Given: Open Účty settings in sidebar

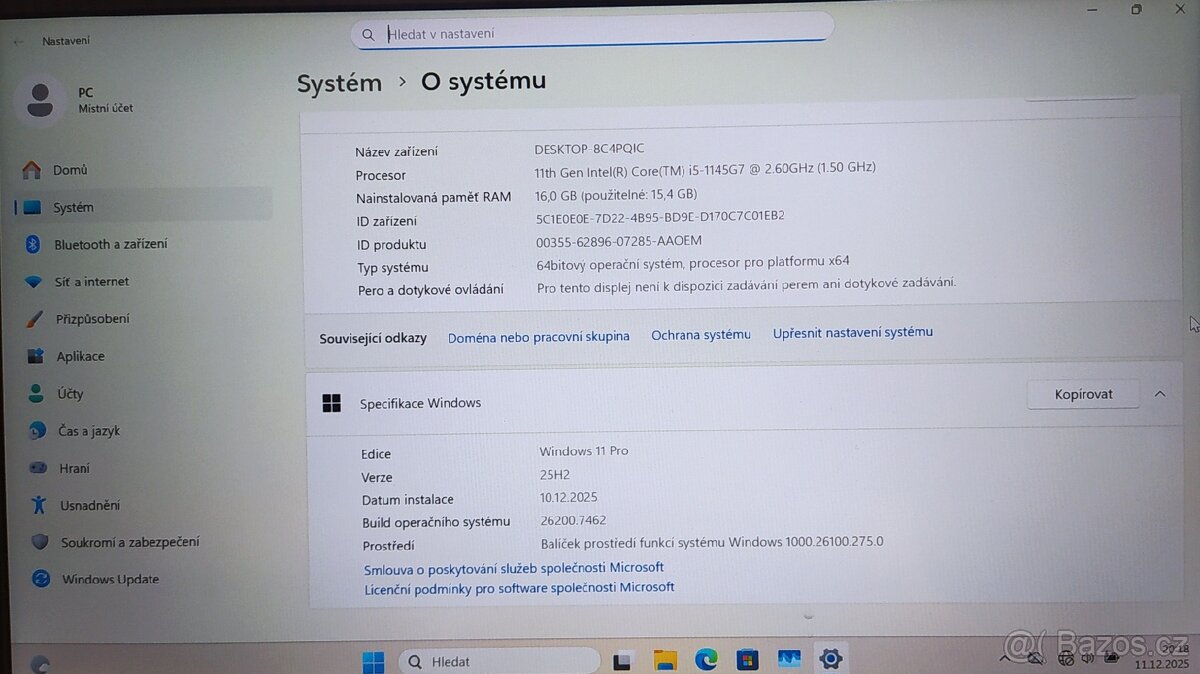Looking at the screenshot, I should pyautogui.click(x=69, y=393).
